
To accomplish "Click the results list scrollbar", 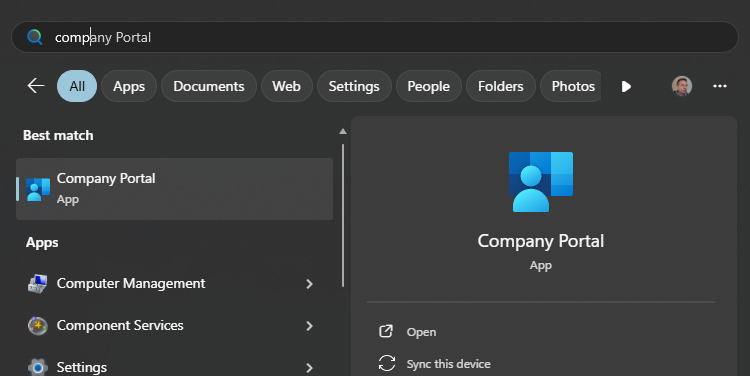I will click(x=343, y=215).
